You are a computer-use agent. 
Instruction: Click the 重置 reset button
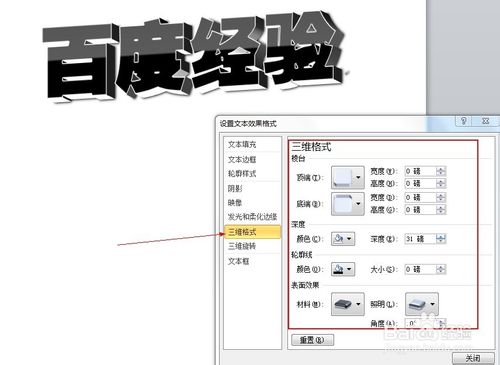pos(312,340)
